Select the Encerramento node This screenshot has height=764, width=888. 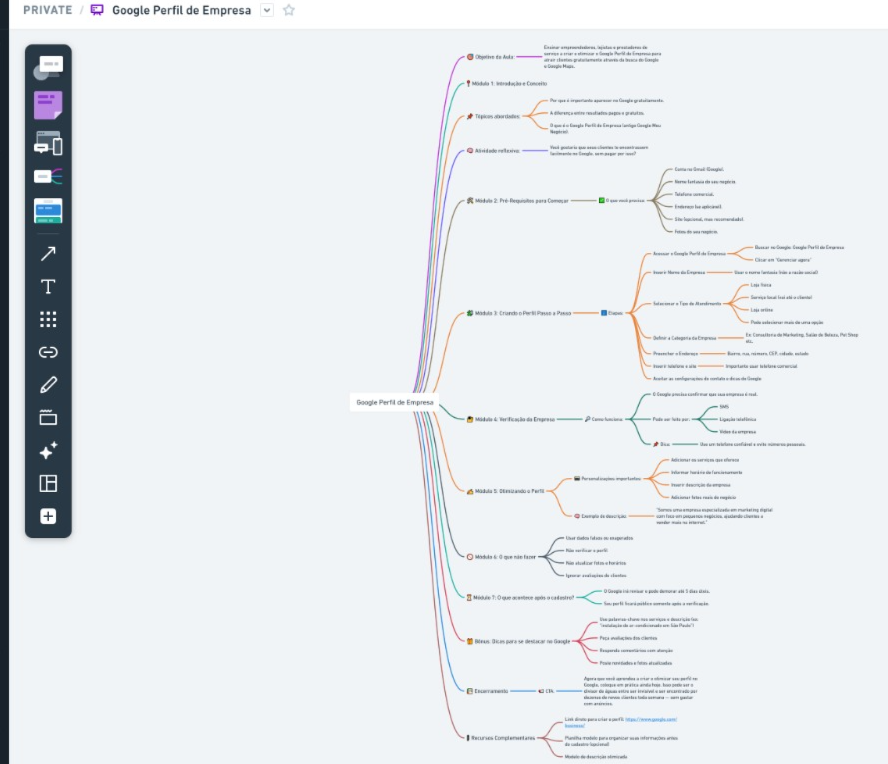[x=488, y=692]
